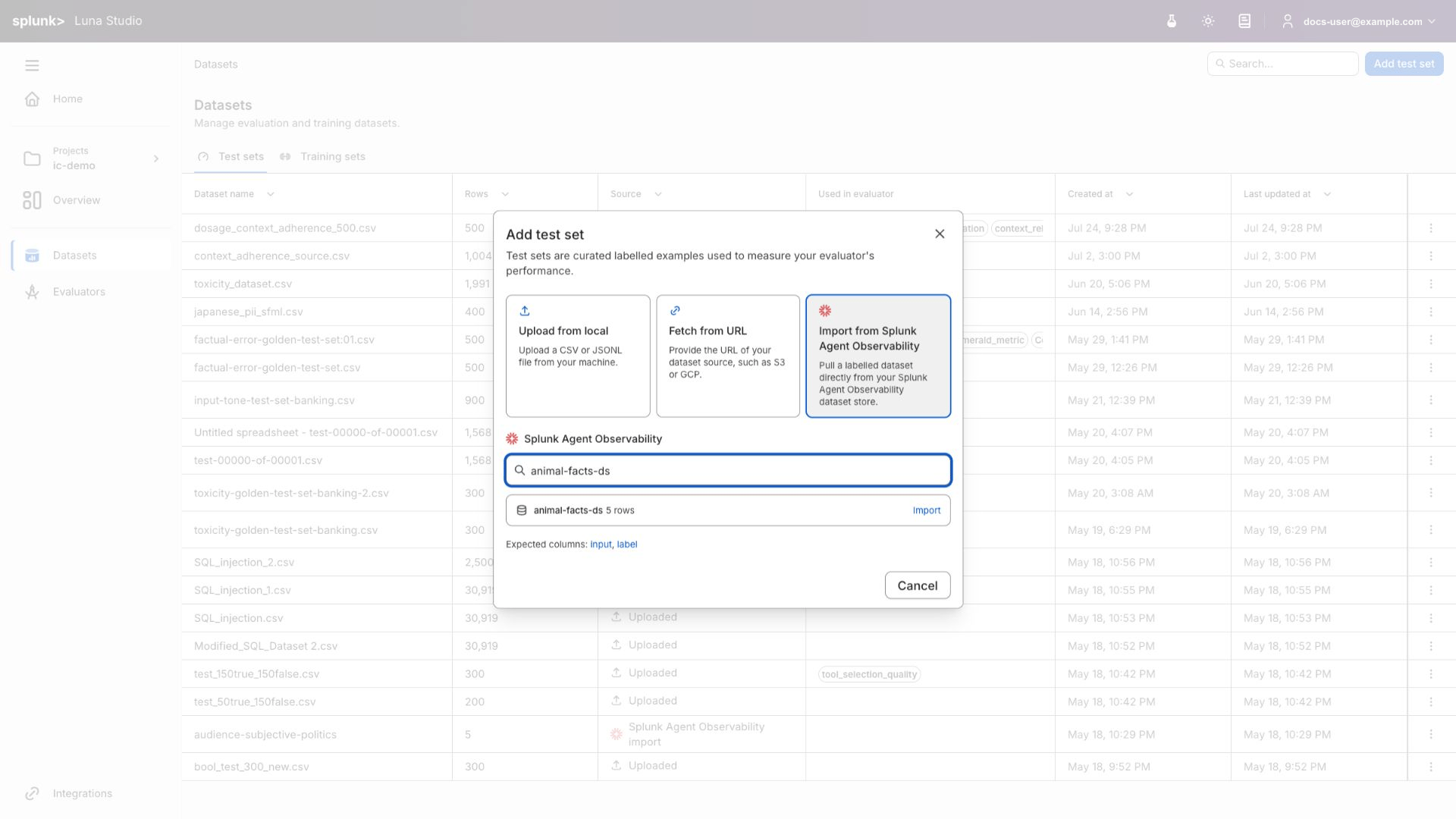Open row menu for input-tone-test-set-banking.csv
The image size is (1456, 819).
(x=1431, y=400)
